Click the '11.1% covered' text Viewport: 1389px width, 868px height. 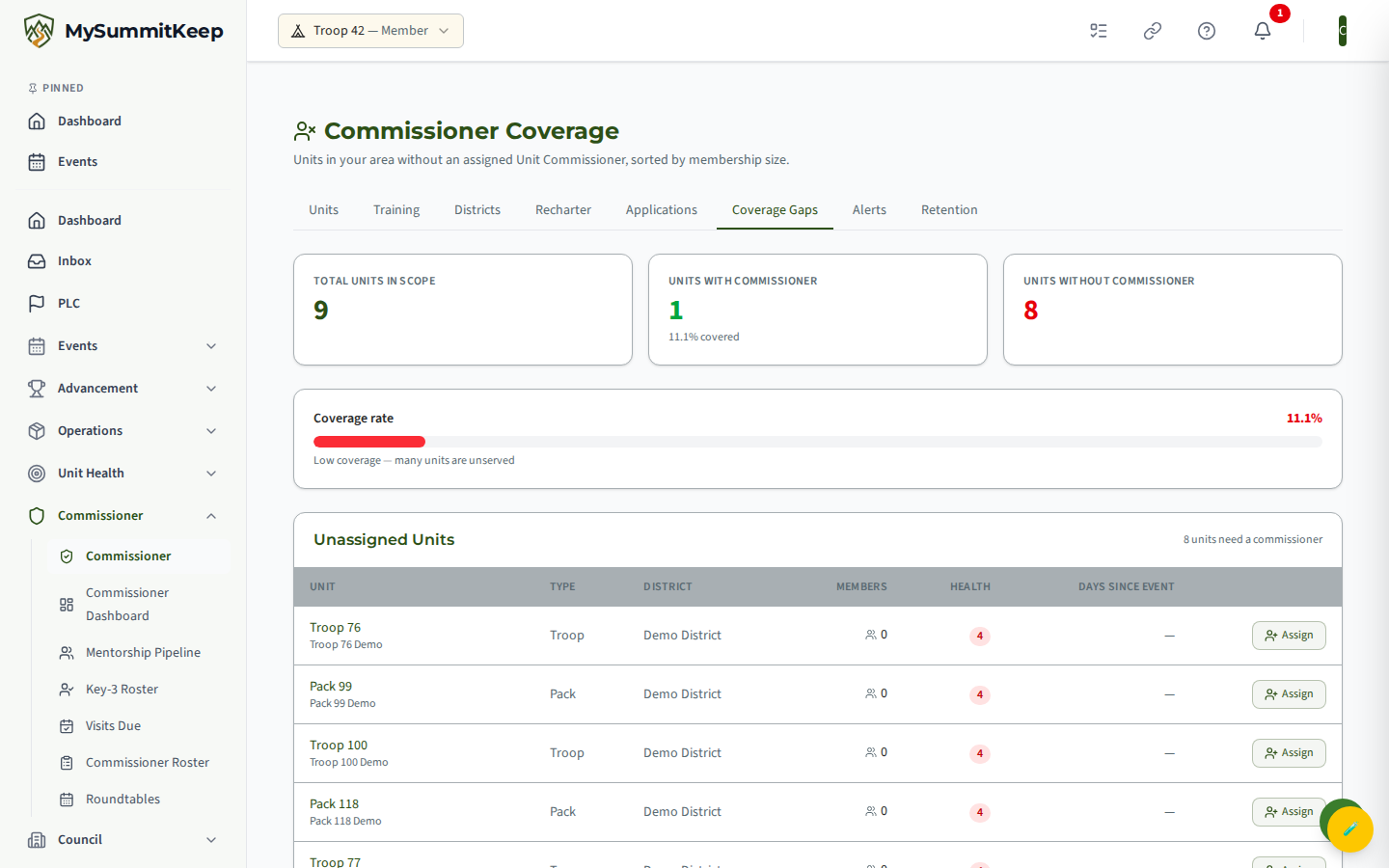pos(704,337)
